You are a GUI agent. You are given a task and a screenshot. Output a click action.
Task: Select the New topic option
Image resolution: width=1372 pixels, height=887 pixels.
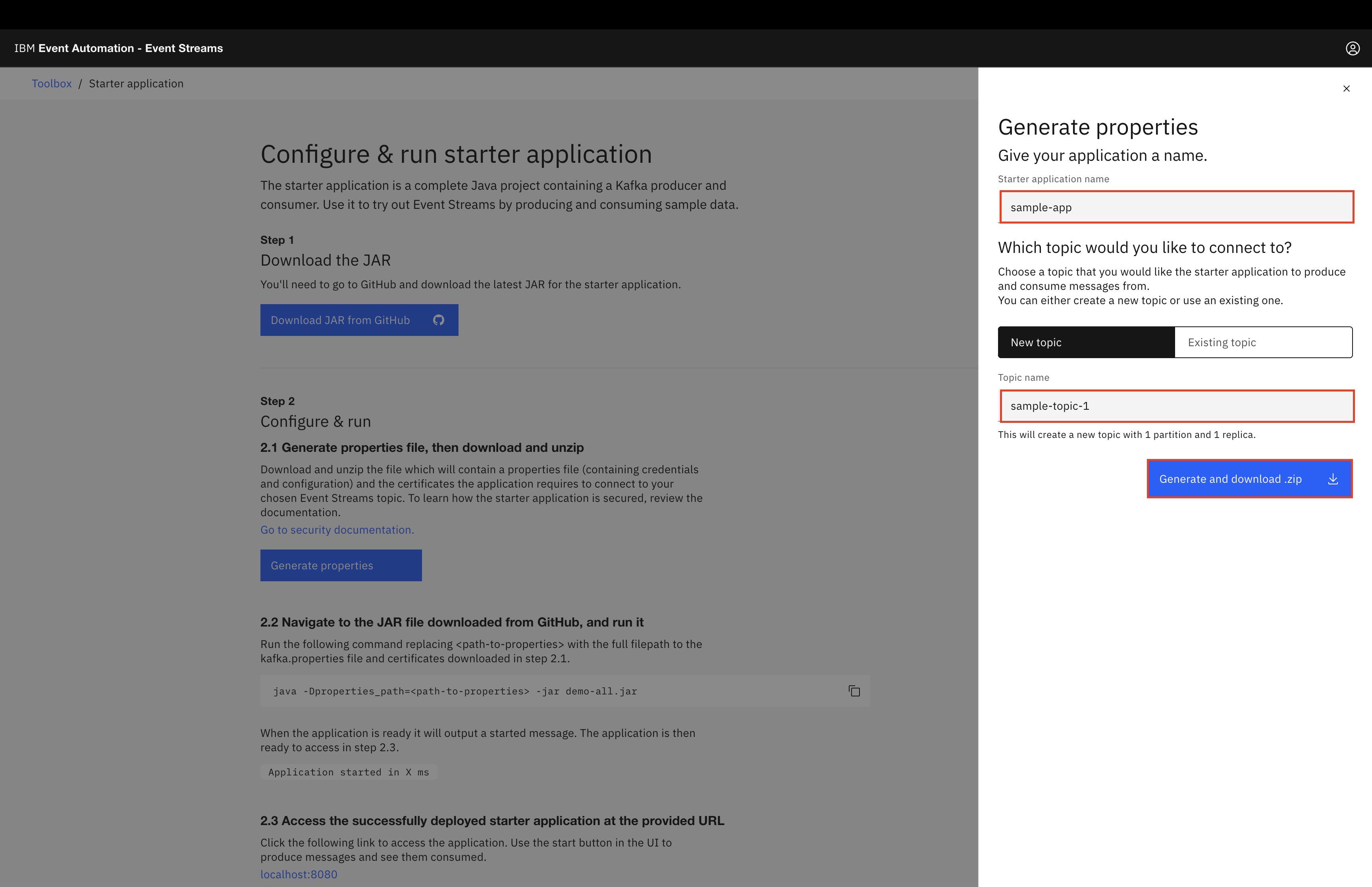(1086, 343)
